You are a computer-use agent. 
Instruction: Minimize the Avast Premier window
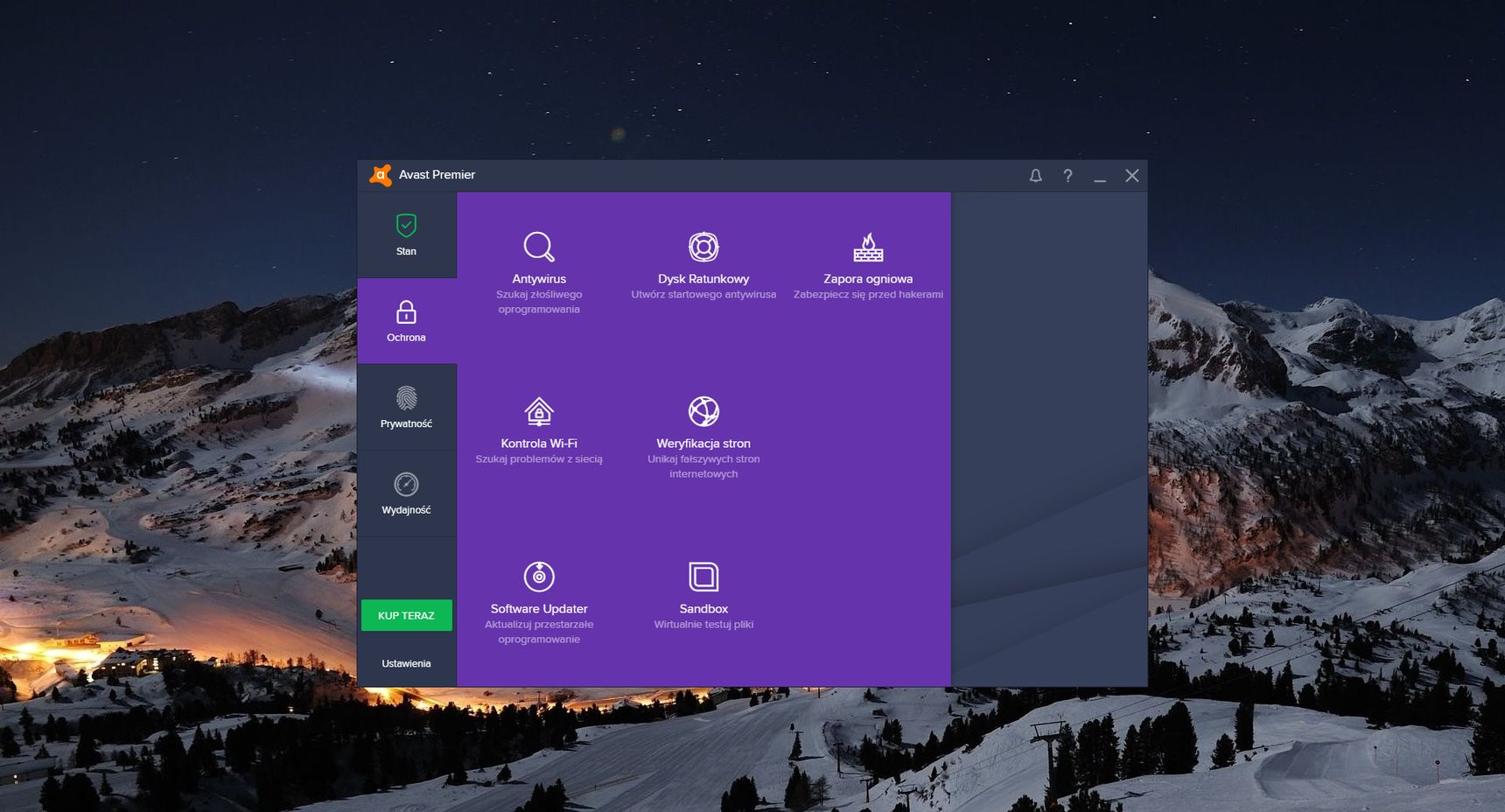point(1100,176)
